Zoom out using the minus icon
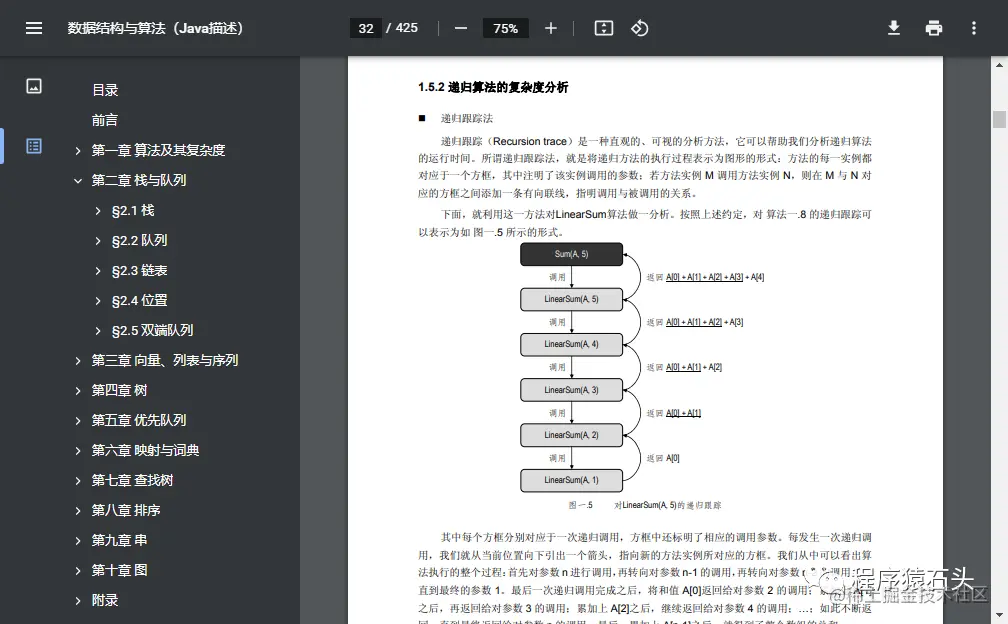Image resolution: width=1008 pixels, height=624 pixels. [460, 28]
